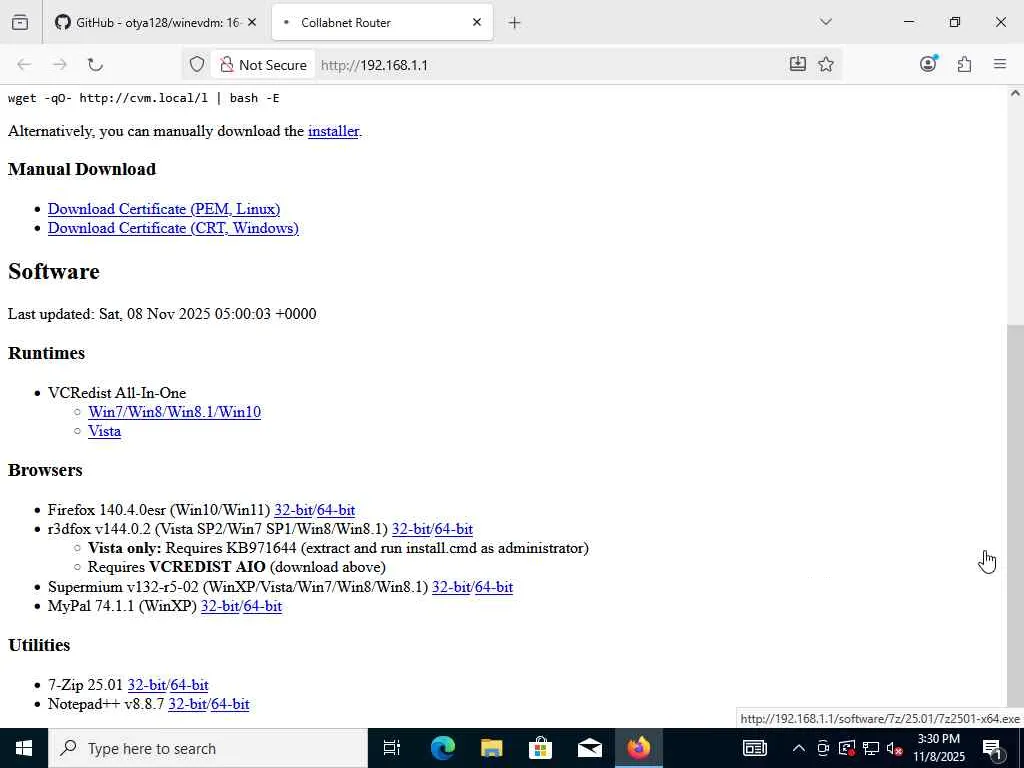Click the scrollbar up arrow
1024x768 pixels.
tap(1015, 93)
